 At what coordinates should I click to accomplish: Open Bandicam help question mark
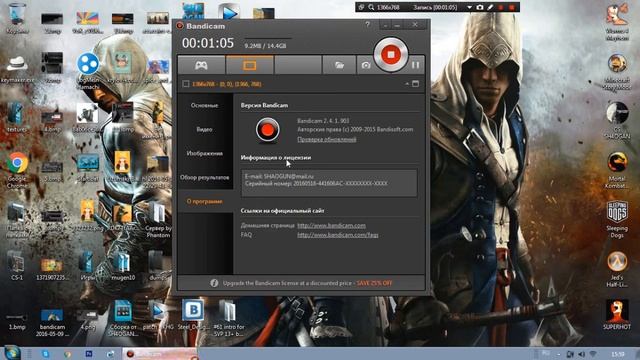pos(367,24)
